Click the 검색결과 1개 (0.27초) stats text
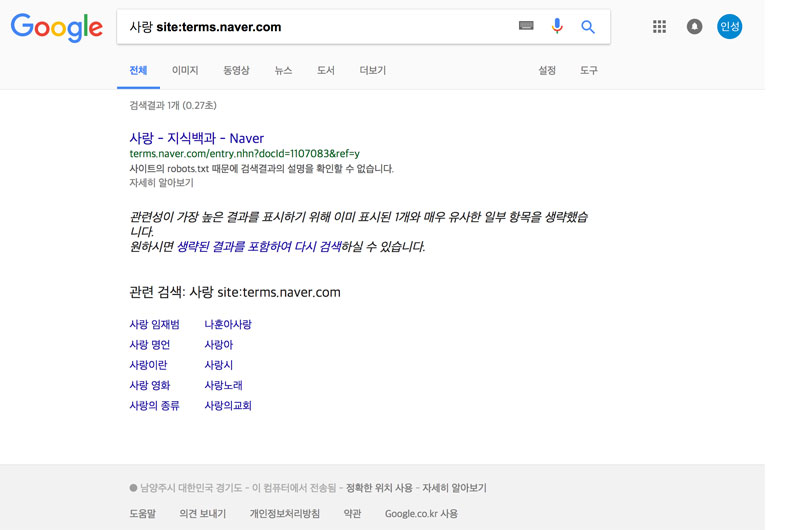The width and height of the screenshot is (800, 530). tap(173, 106)
